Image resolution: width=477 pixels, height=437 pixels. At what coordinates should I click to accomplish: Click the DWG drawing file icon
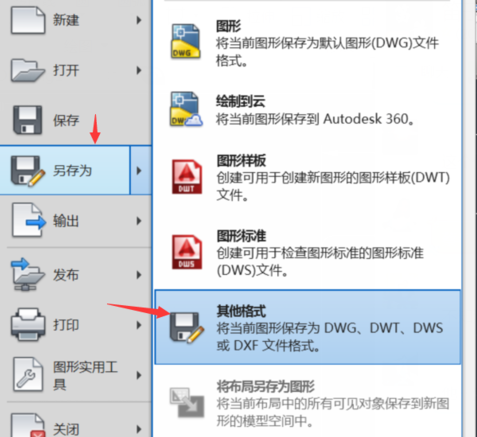[186, 41]
